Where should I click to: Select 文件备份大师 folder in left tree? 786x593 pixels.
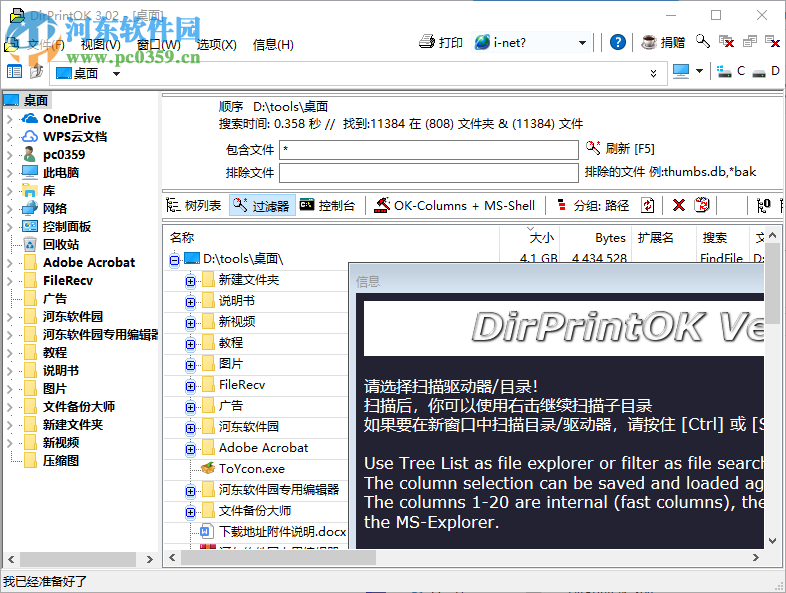[x=79, y=407]
